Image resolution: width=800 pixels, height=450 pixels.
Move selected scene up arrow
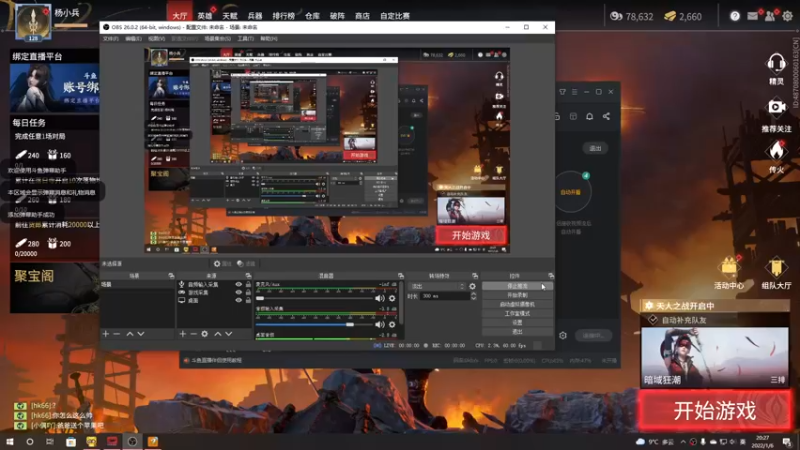pos(130,334)
